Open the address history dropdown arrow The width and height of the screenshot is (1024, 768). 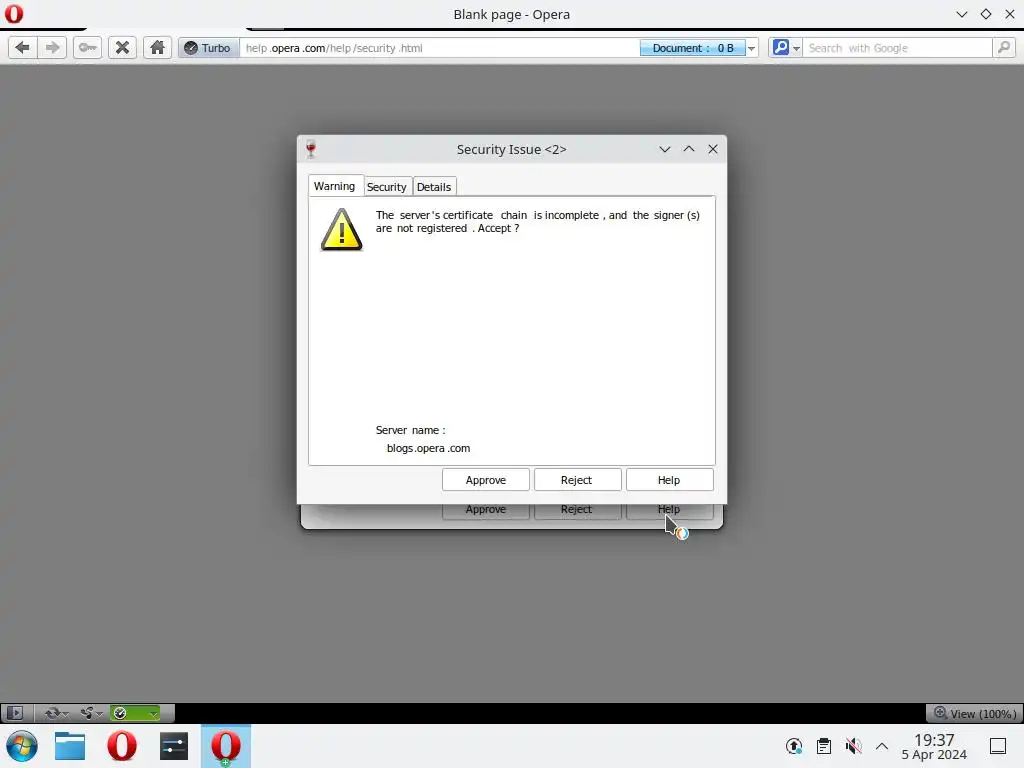tap(752, 48)
